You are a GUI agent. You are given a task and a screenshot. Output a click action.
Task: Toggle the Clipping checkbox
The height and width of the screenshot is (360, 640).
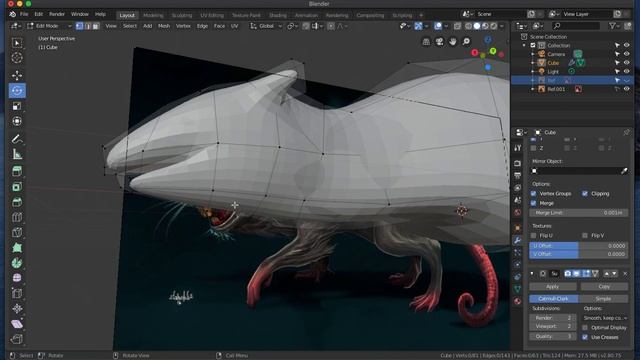(x=585, y=193)
